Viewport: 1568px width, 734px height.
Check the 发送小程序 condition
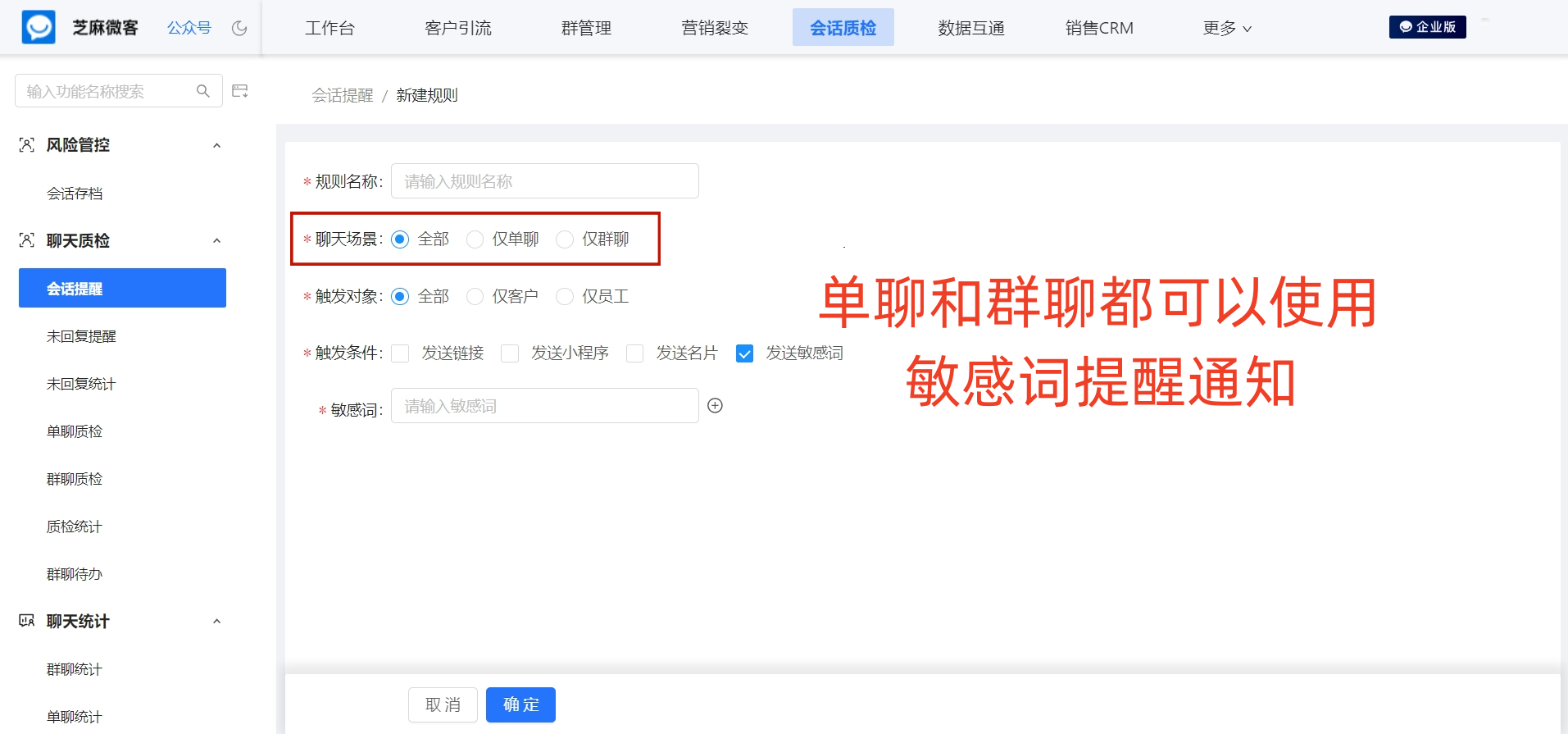[510, 353]
